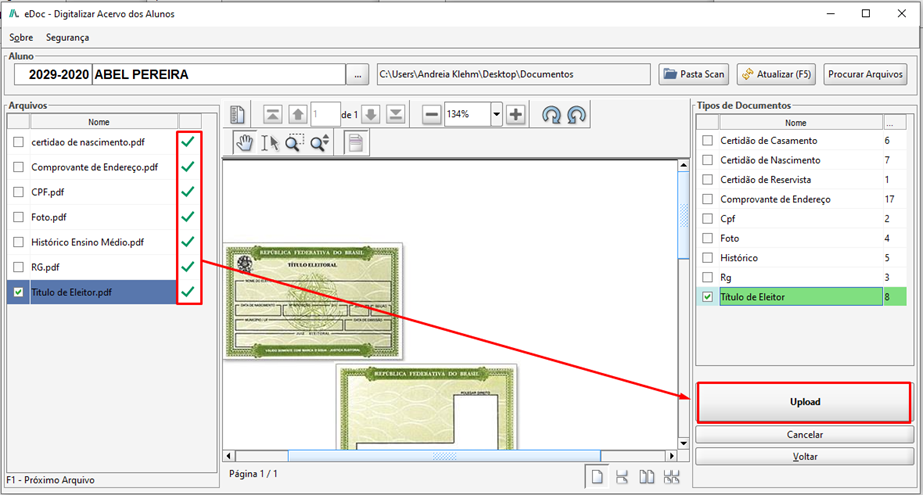
Task: Click Atualizar (F5) refresh button
Action: pos(776,74)
